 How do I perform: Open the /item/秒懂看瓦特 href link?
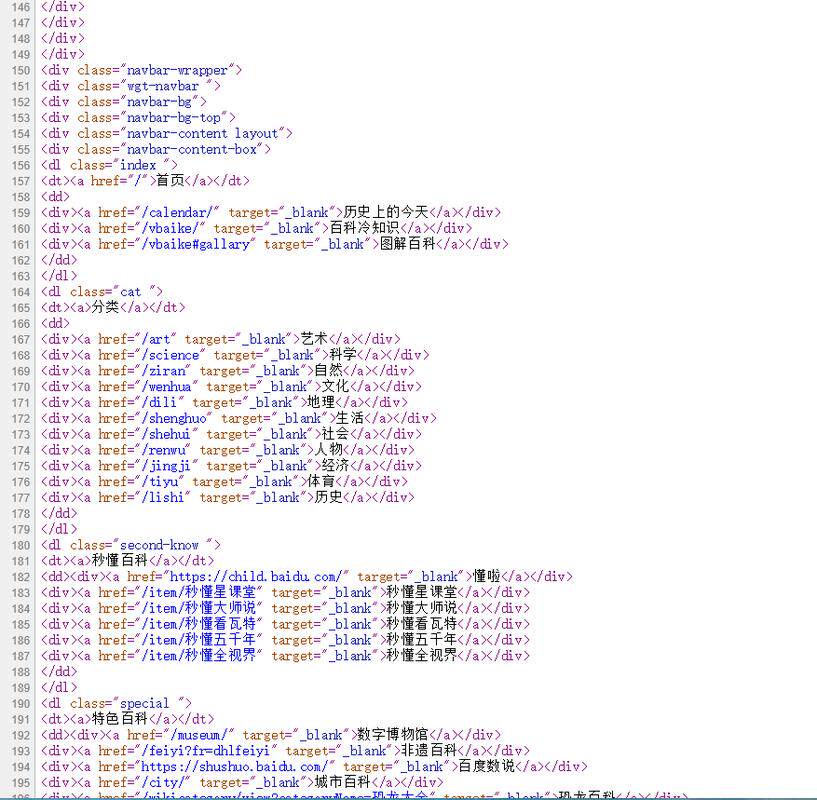coord(199,624)
